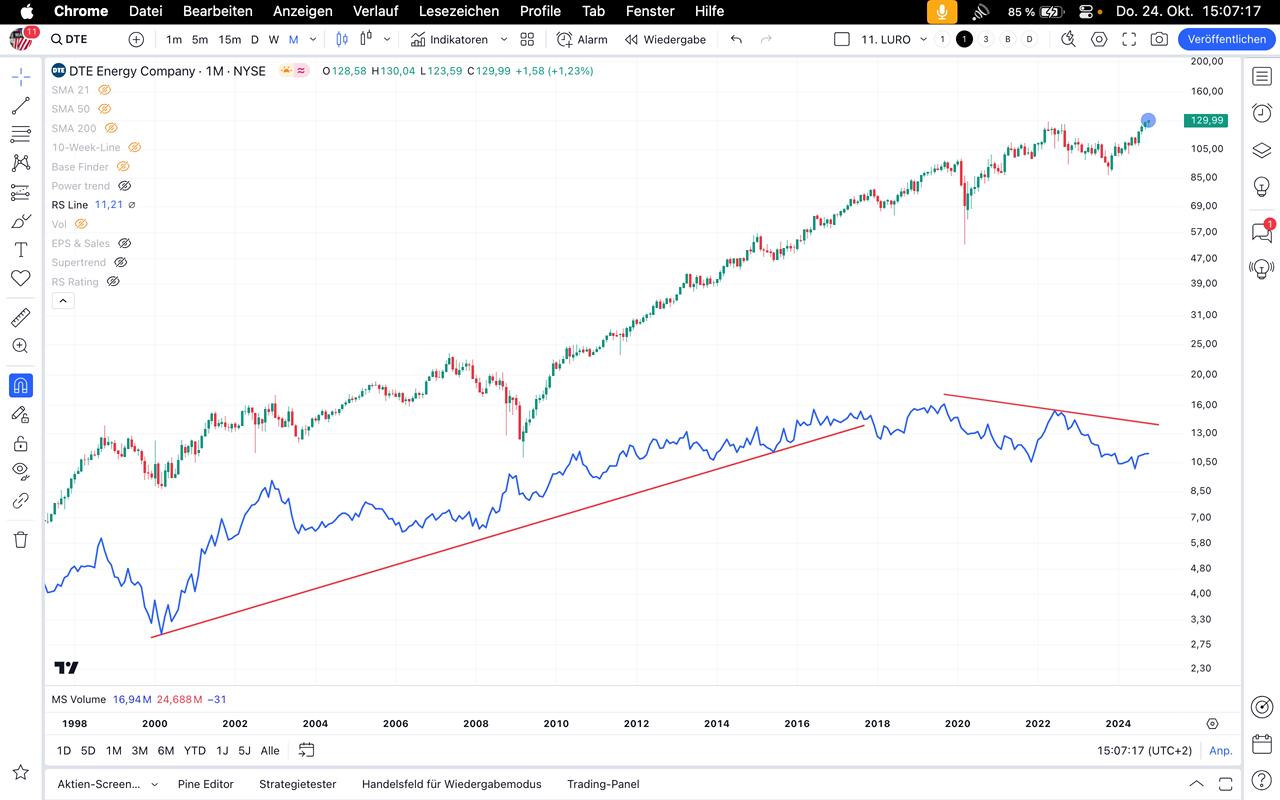
Task: Open the alerts clock icon in right sidebar
Action: coord(1262,113)
